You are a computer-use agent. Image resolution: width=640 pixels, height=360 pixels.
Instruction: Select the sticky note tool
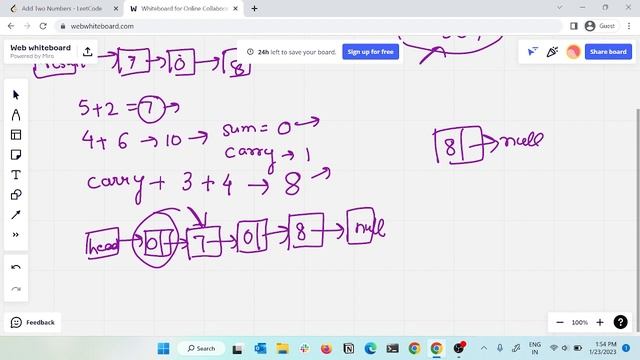click(x=16, y=155)
